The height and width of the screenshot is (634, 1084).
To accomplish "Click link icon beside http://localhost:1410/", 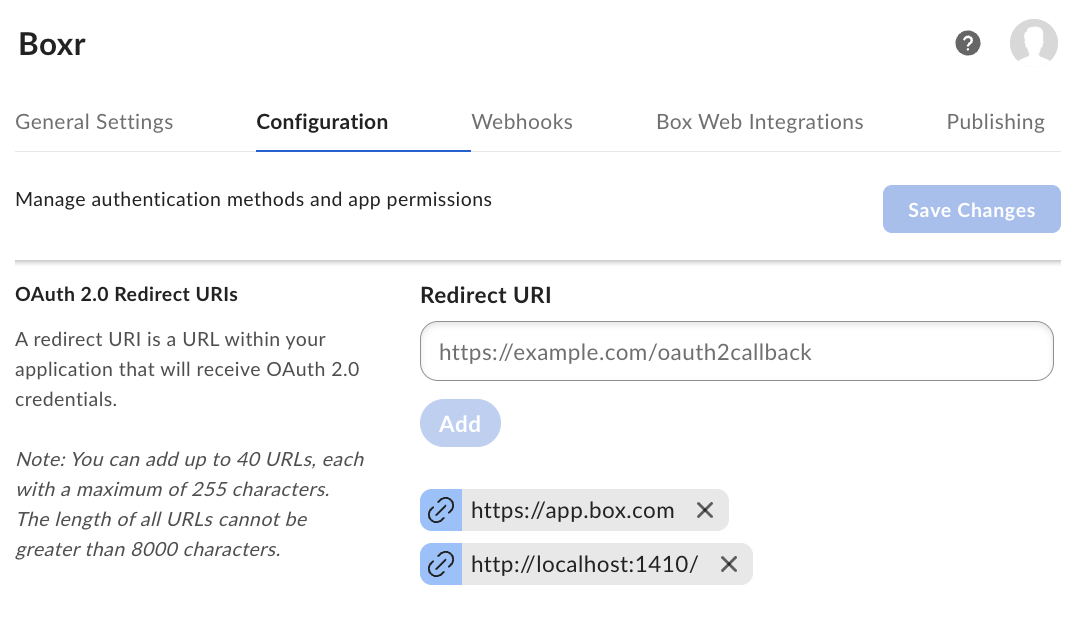I will click(x=441, y=564).
